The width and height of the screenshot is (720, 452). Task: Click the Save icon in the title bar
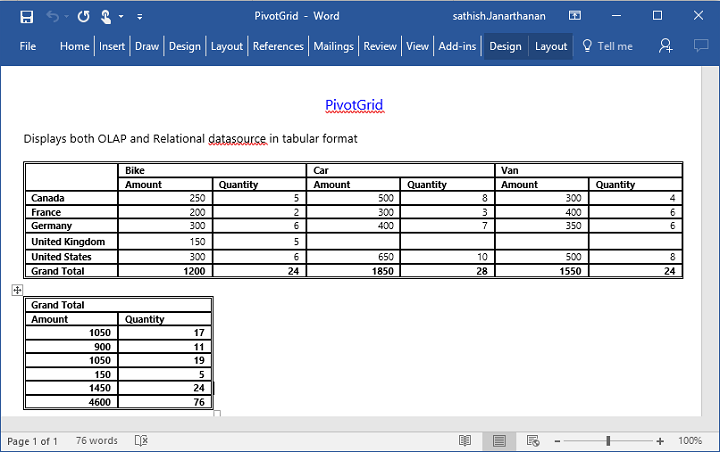click(26, 16)
